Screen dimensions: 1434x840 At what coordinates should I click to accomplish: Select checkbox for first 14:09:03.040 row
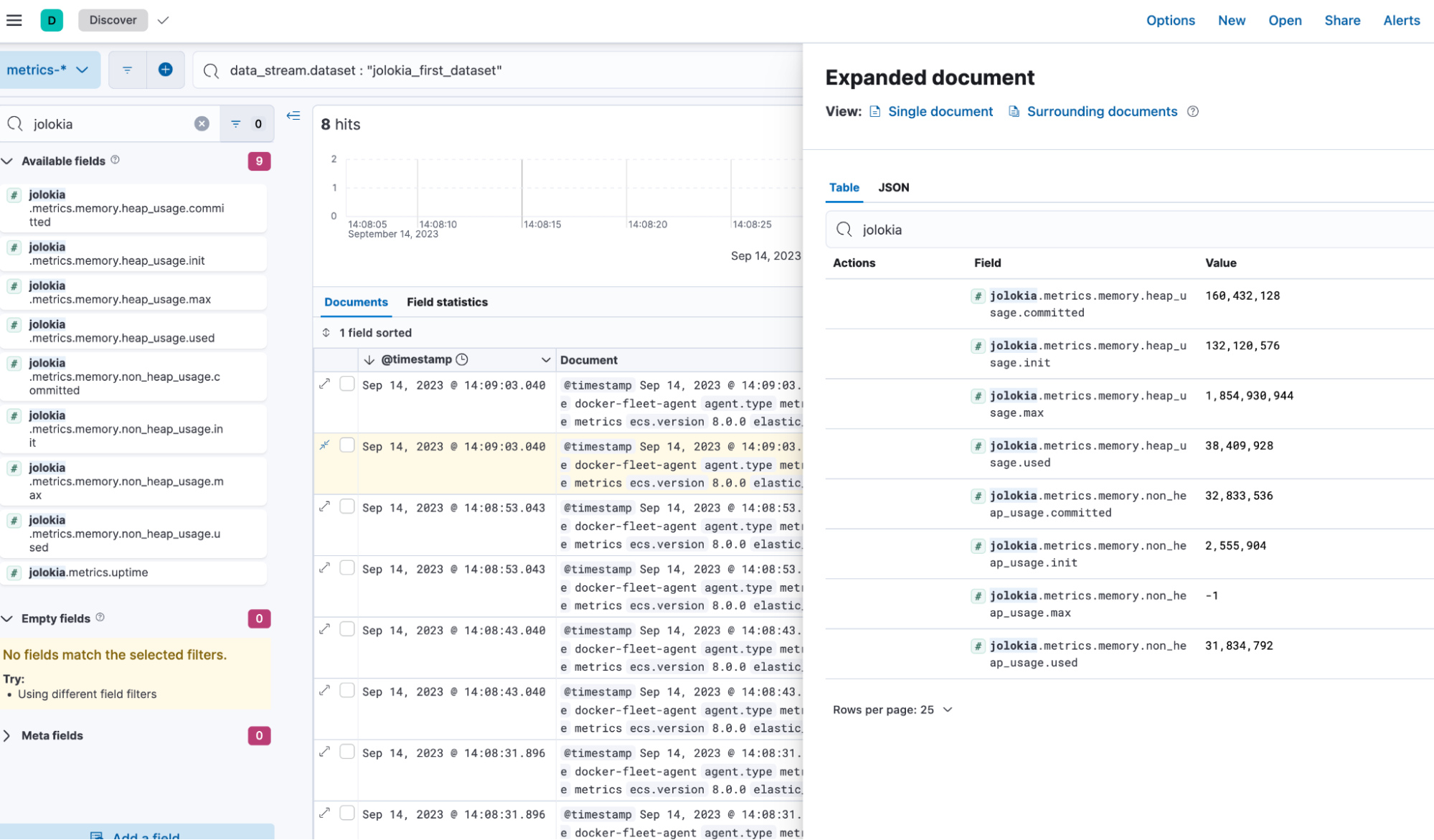(347, 384)
